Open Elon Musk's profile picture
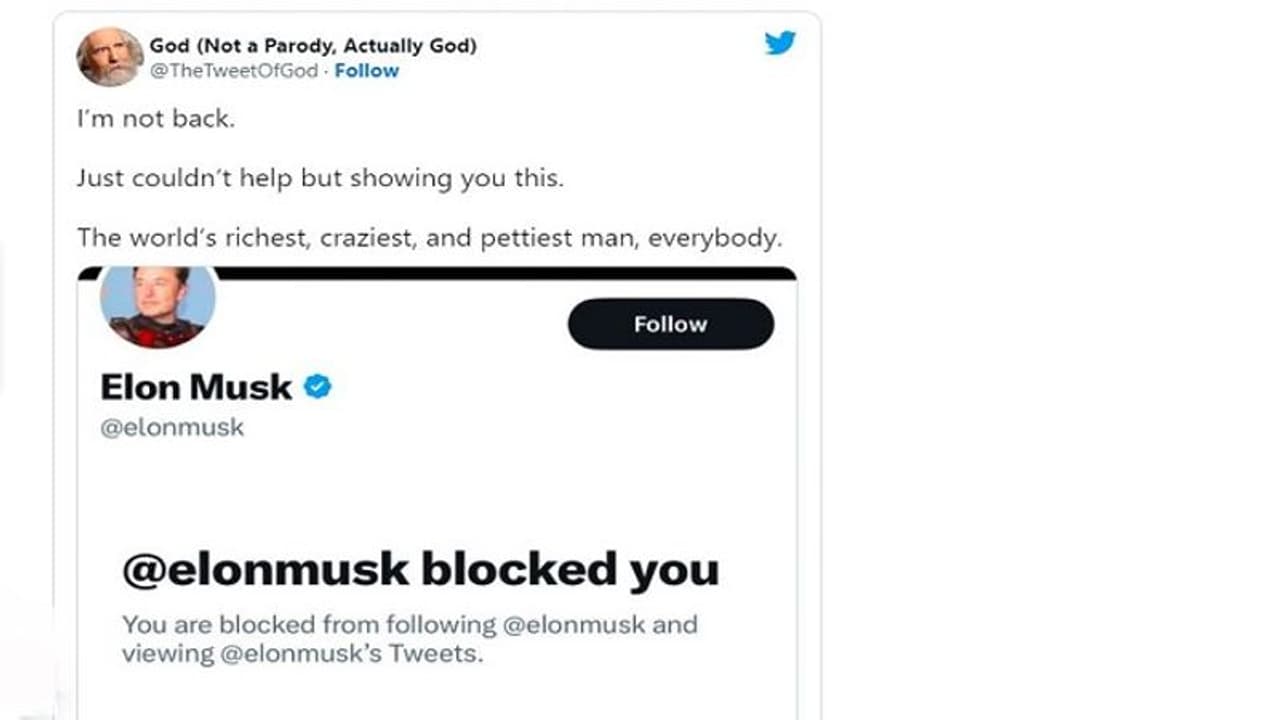1280x720 pixels. click(x=158, y=305)
